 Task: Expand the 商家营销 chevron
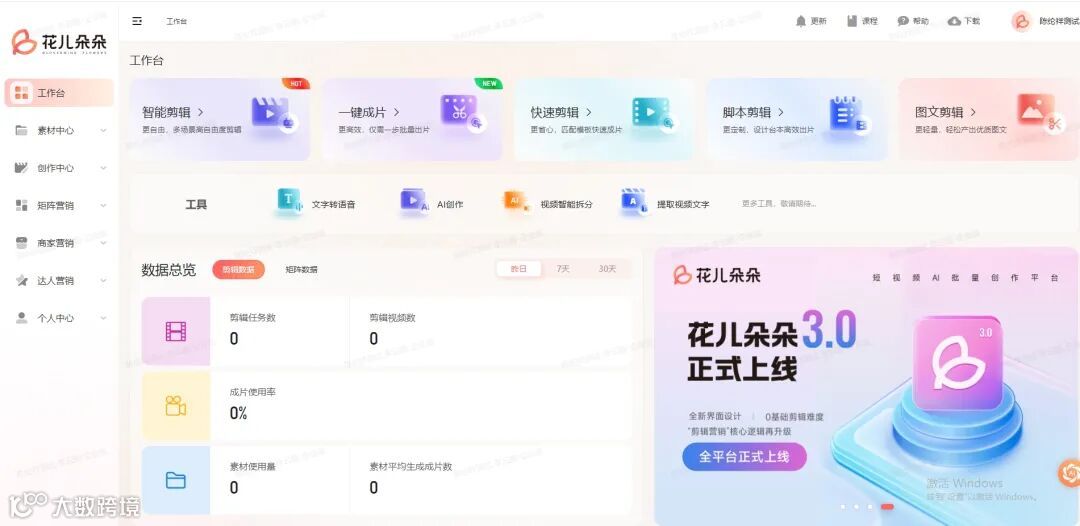click(x=103, y=242)
